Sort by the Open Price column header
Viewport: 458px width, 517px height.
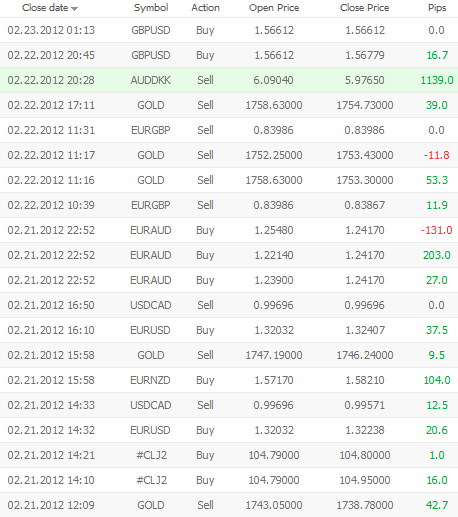[274, 8]
